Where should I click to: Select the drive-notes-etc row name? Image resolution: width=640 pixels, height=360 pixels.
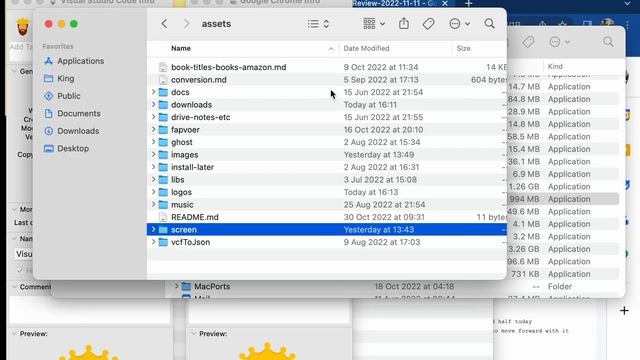click(200, 117)
